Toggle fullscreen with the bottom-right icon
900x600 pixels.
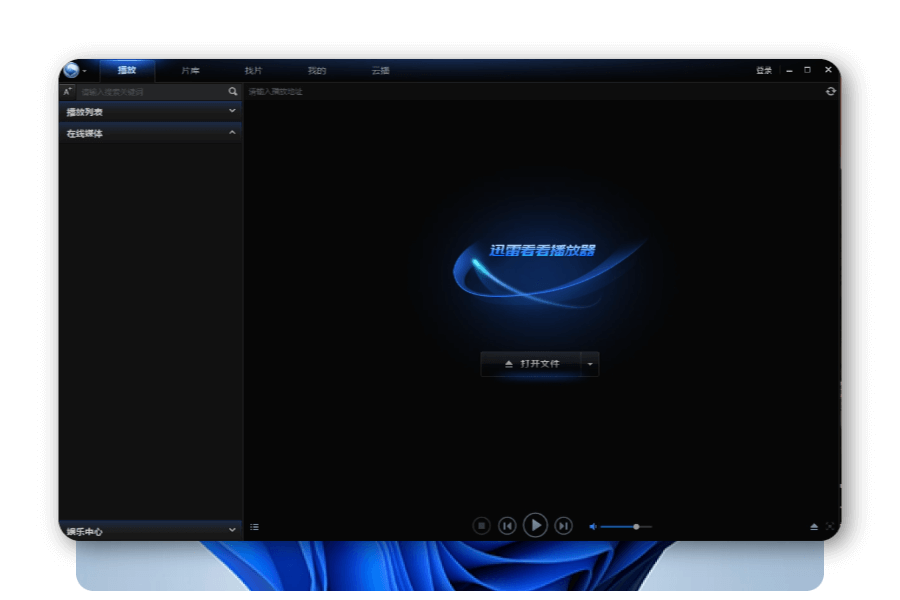click(x=830, y=527)
